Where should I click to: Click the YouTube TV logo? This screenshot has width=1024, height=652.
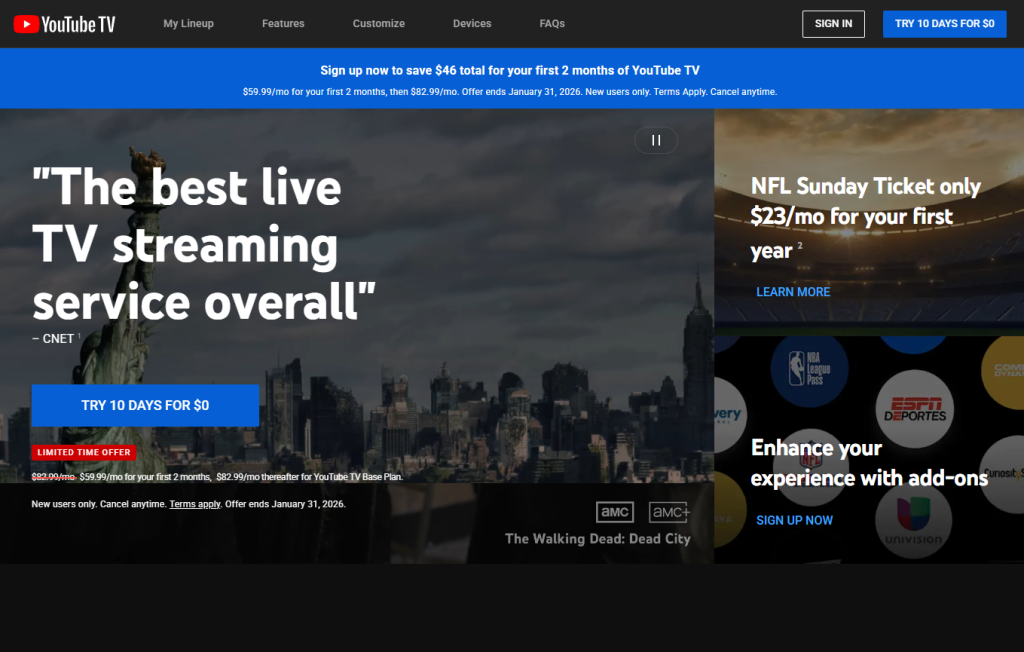64,24
